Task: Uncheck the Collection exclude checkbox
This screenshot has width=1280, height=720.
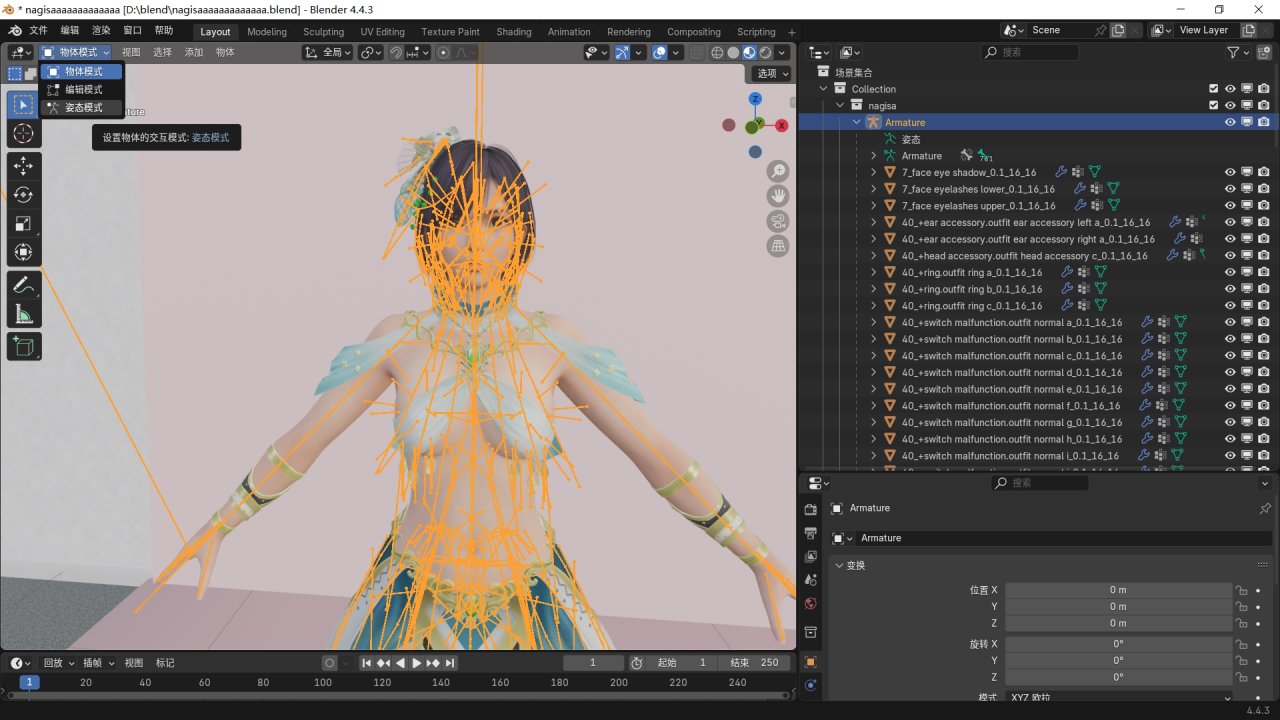Action: (x=1213, y=89)
